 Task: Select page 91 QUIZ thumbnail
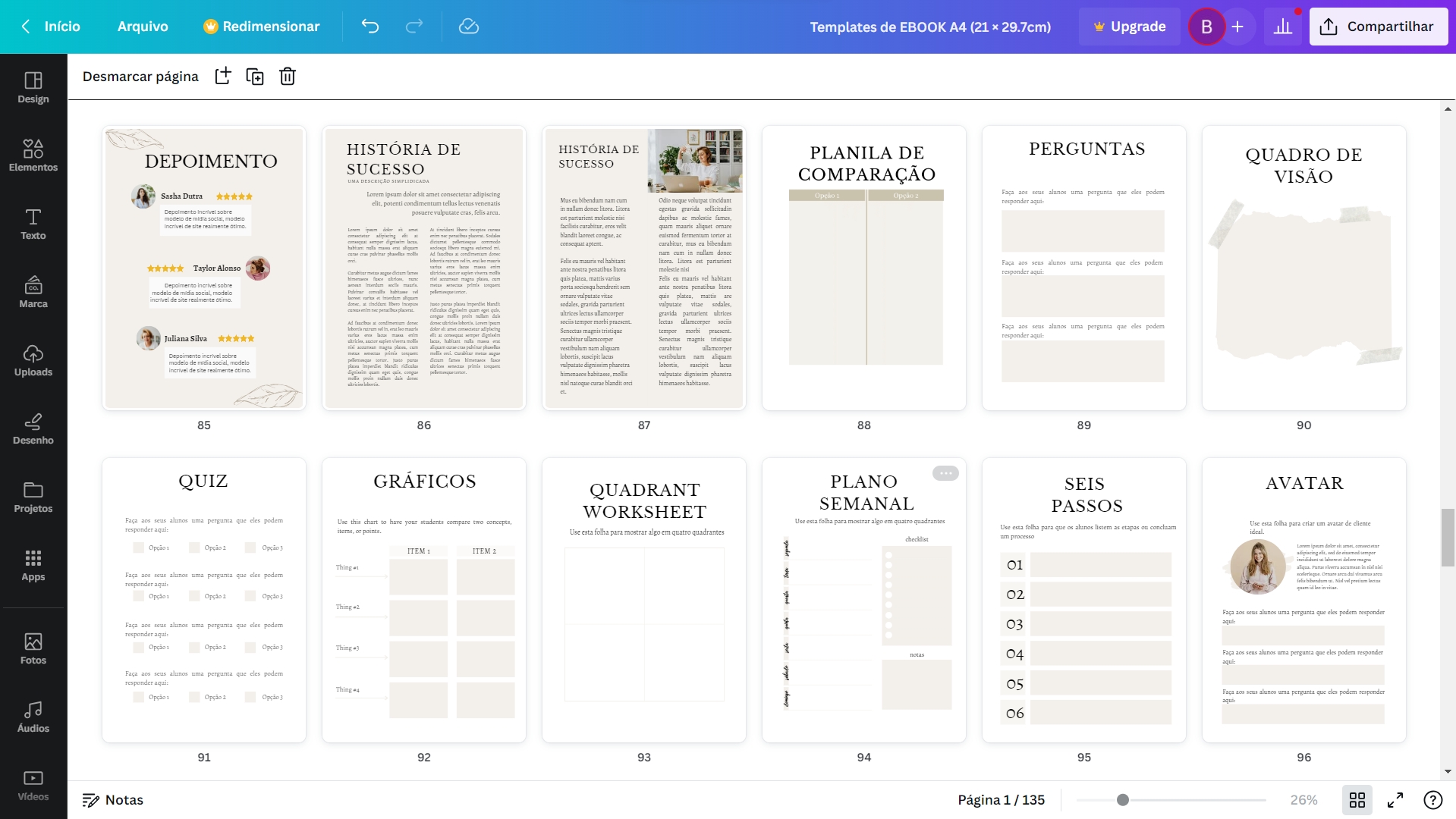point(204,601)
